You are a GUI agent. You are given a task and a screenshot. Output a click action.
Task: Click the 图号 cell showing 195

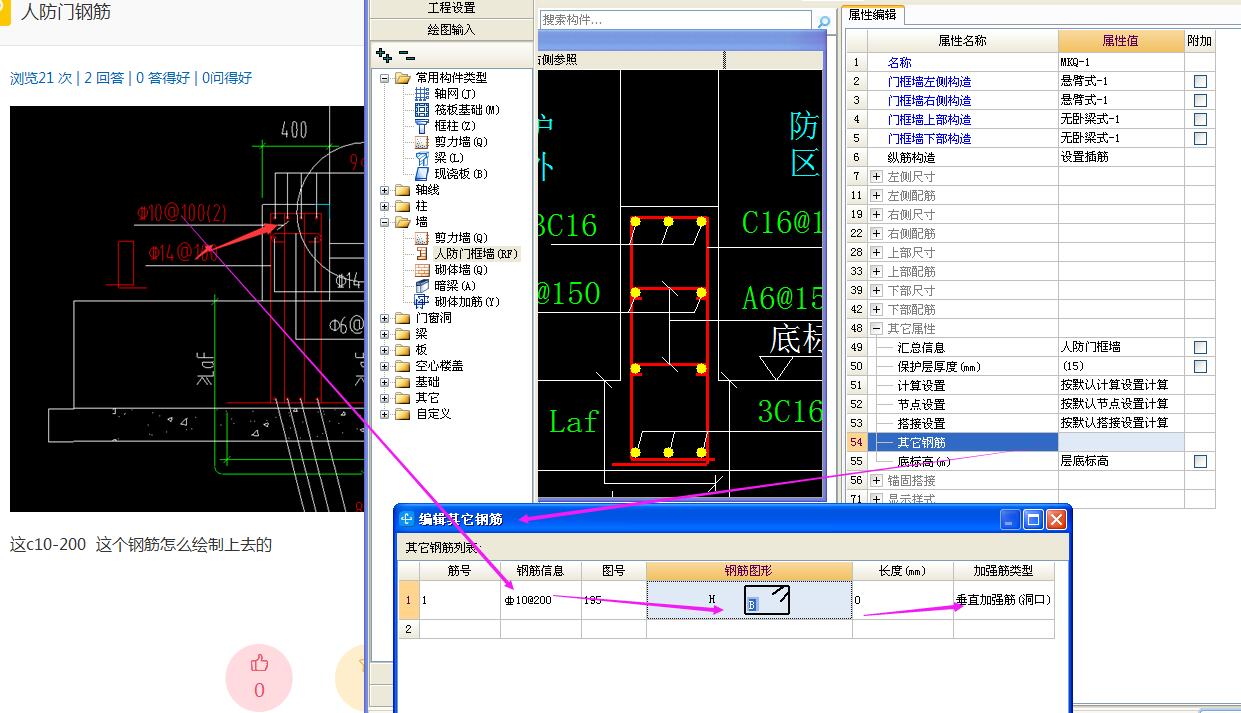pyautogui.click(x=613, y=600)
